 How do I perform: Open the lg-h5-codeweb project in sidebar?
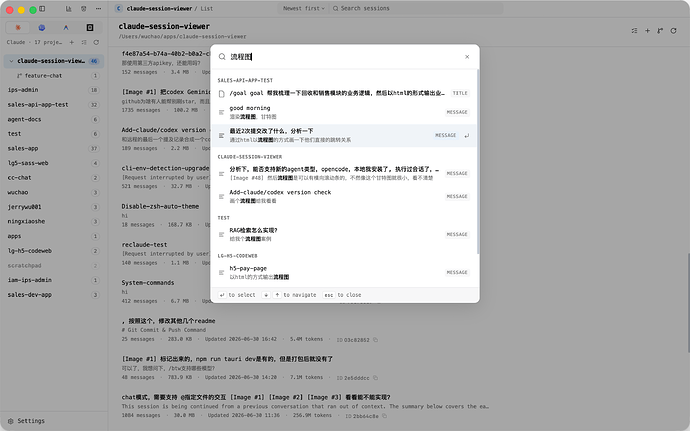click(54, 251)
